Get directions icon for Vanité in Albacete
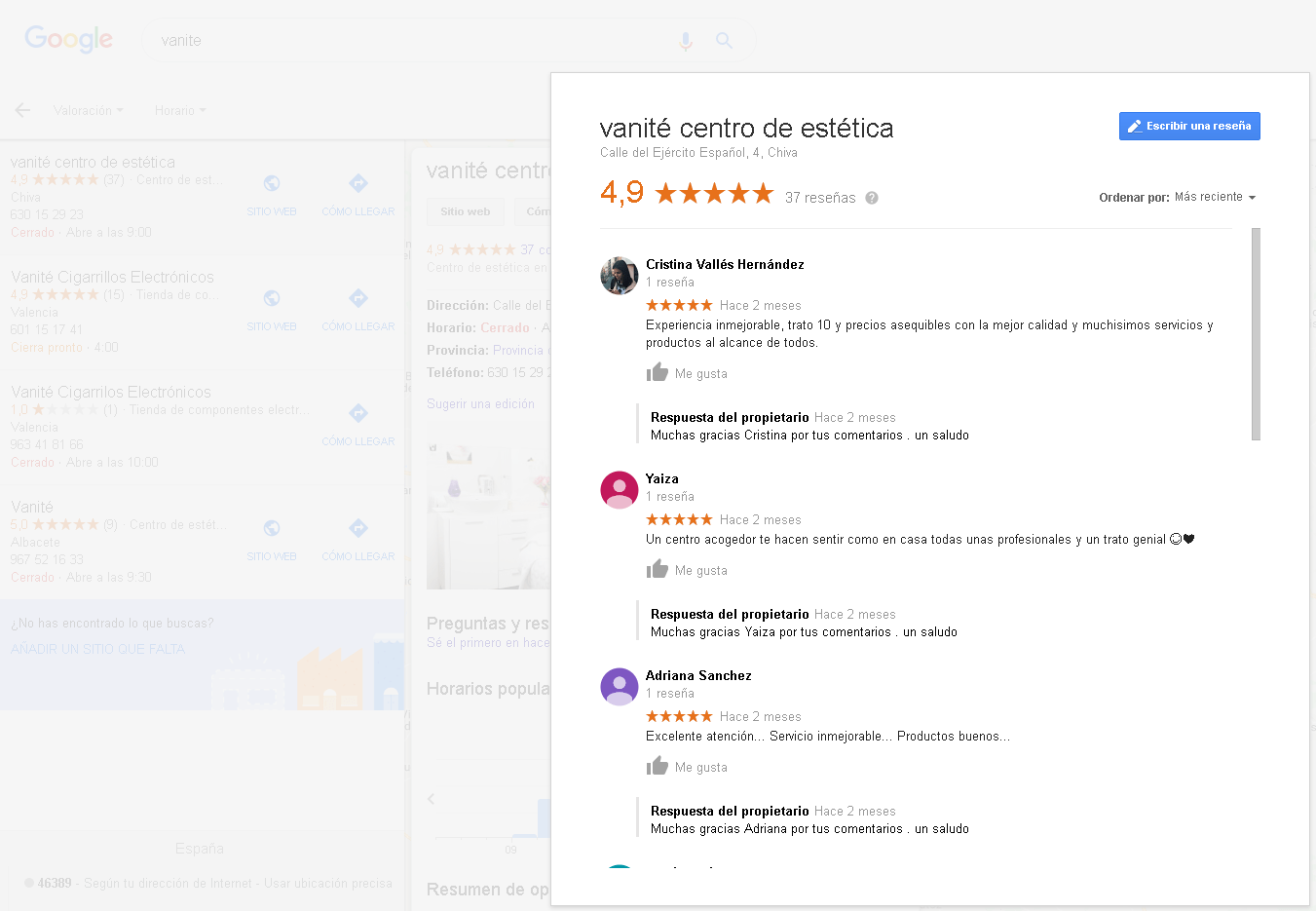 coord(358,528)
